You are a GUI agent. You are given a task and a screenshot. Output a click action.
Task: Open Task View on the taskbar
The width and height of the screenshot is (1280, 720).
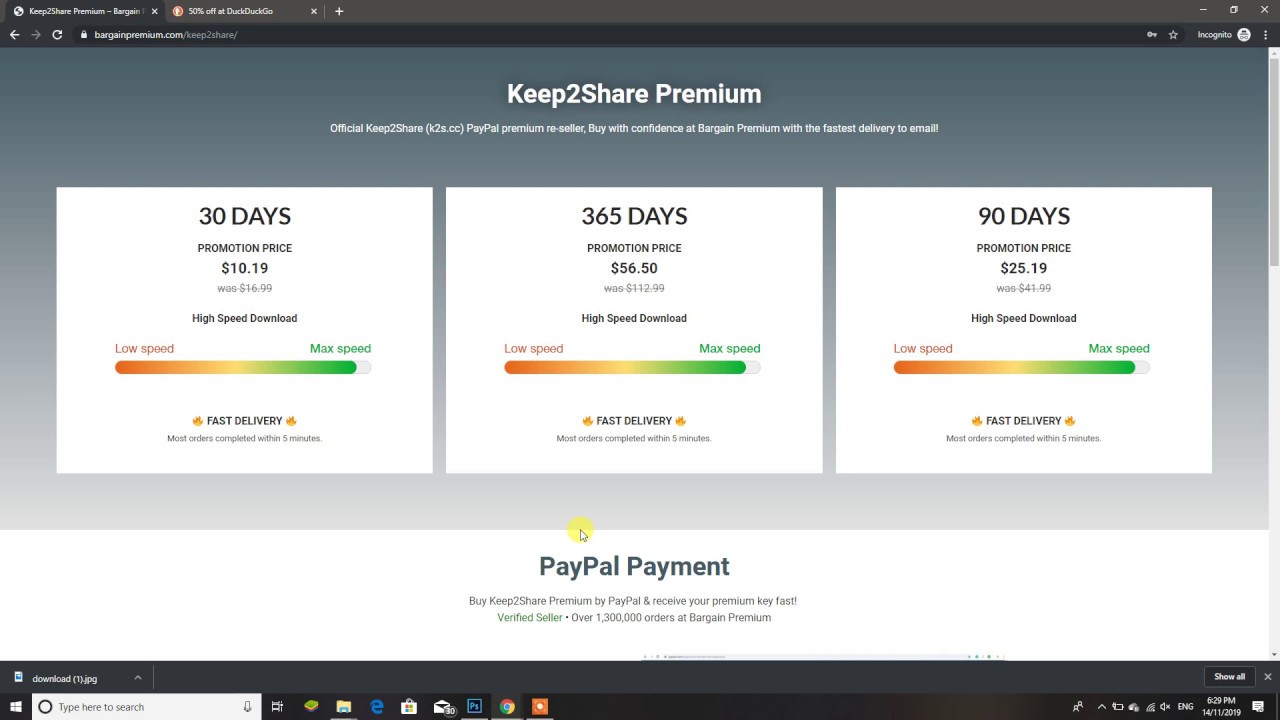[278, 707]
